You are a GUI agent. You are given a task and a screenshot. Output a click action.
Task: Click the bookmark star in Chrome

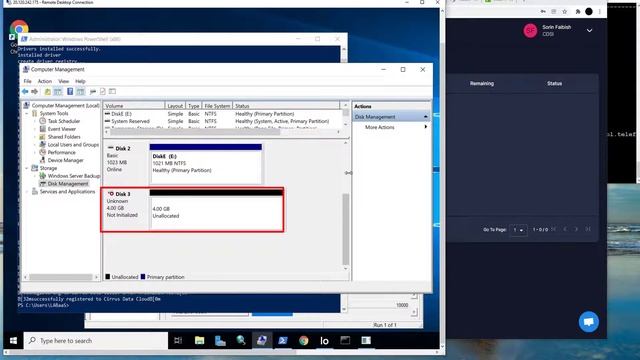(x=564, y=11)
